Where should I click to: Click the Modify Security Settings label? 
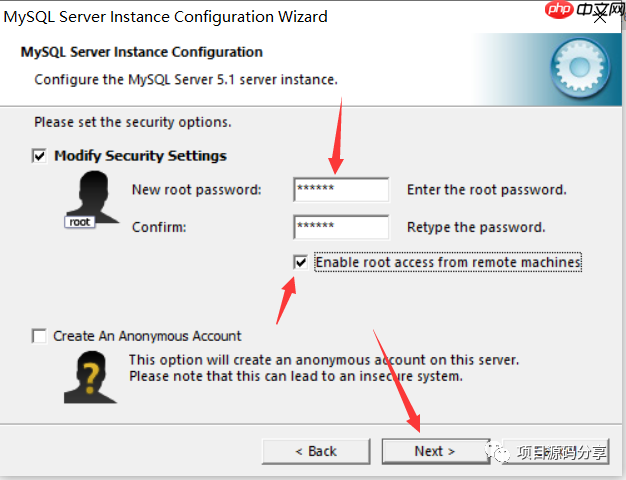coord(140,156)
